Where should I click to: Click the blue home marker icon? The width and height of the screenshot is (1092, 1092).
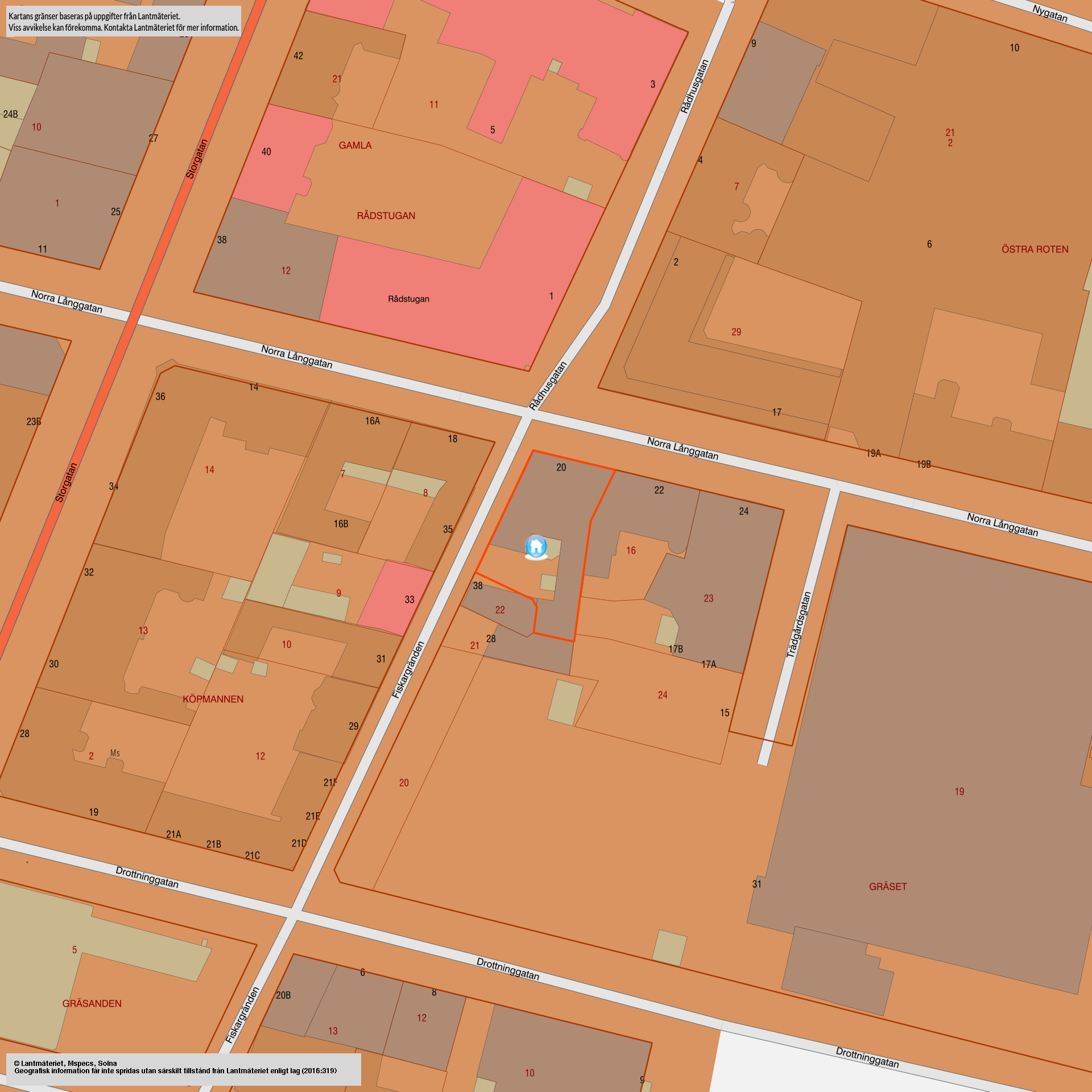point(536,547)
